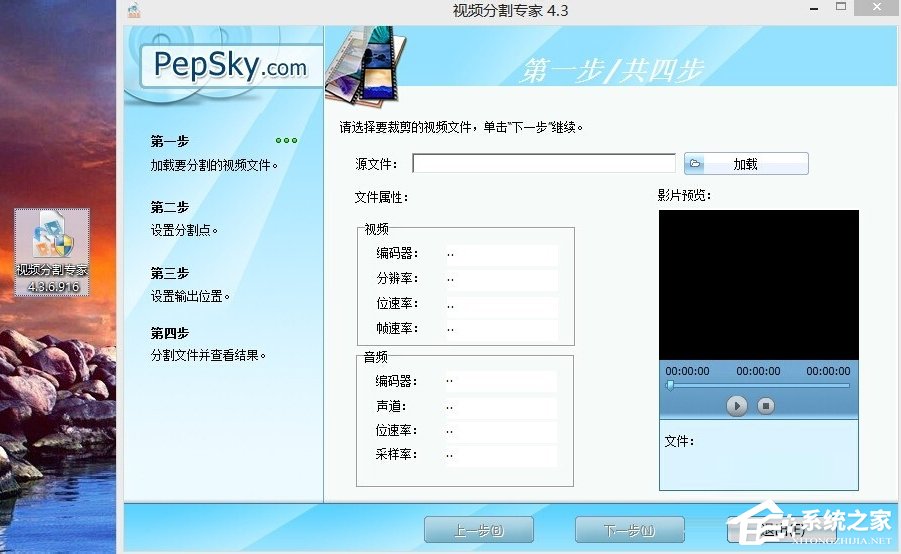The width and height of the screenshot is (901, 554).
Task: Click the video 分辨率 value field
Action: 500,280
